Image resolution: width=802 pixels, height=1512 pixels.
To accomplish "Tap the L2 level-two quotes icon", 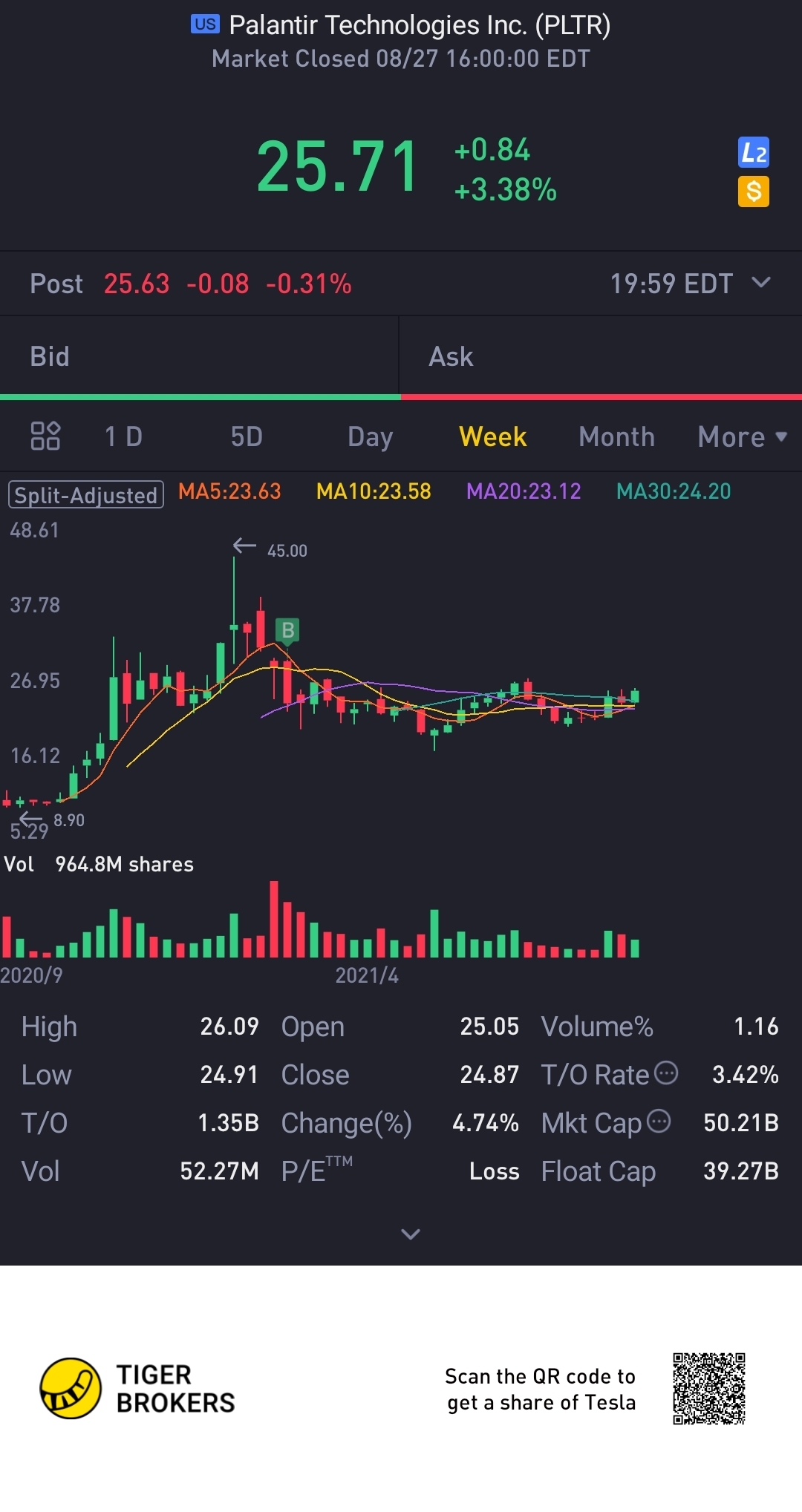I will (x=754, y=153).
